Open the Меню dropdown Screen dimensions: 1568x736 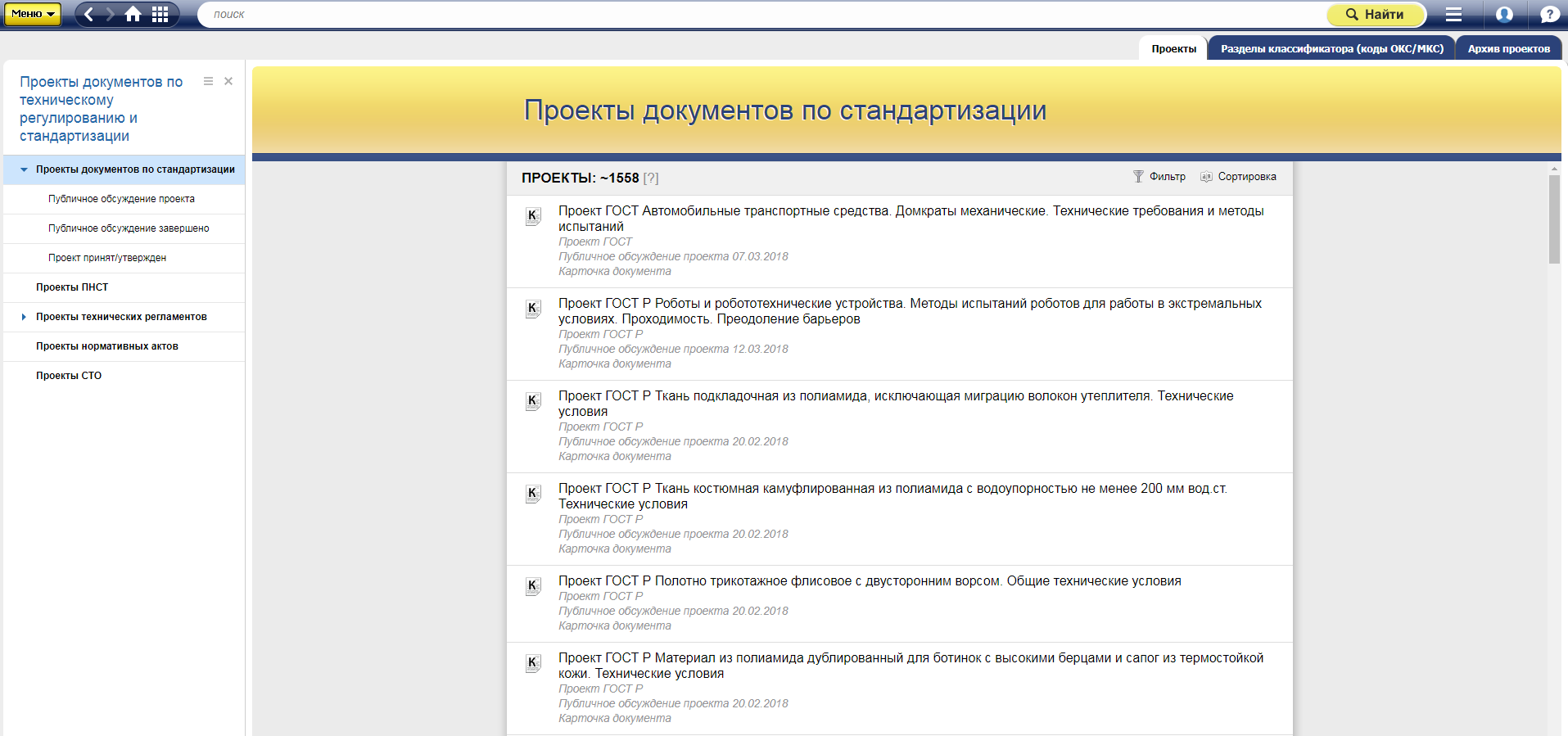point(33,14)
